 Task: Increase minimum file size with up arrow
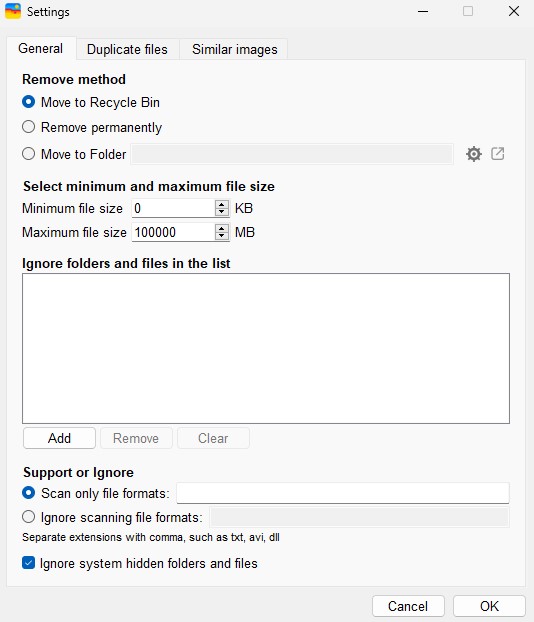pos(222,204)
